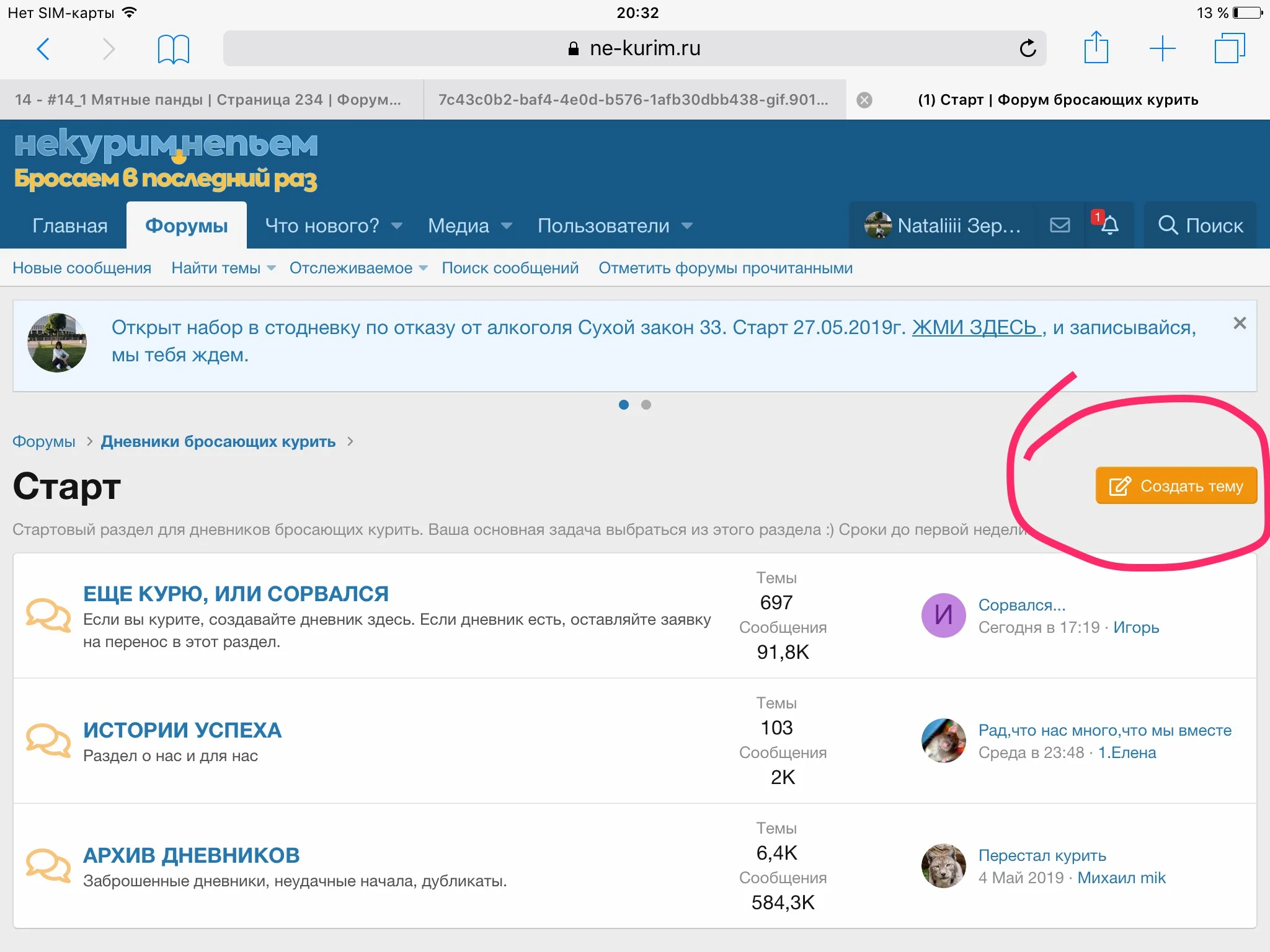Image resolution: width=1270 pixels, height=952 pixels.
Task: Tap the Safari share icon
Action: tap(1096, 48)
